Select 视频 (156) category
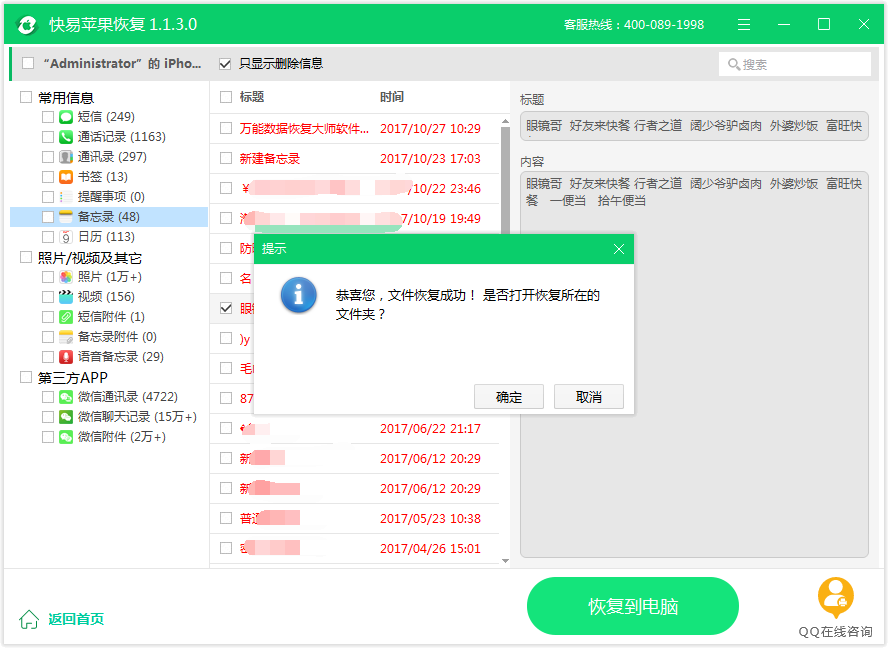 click(106, 297)
